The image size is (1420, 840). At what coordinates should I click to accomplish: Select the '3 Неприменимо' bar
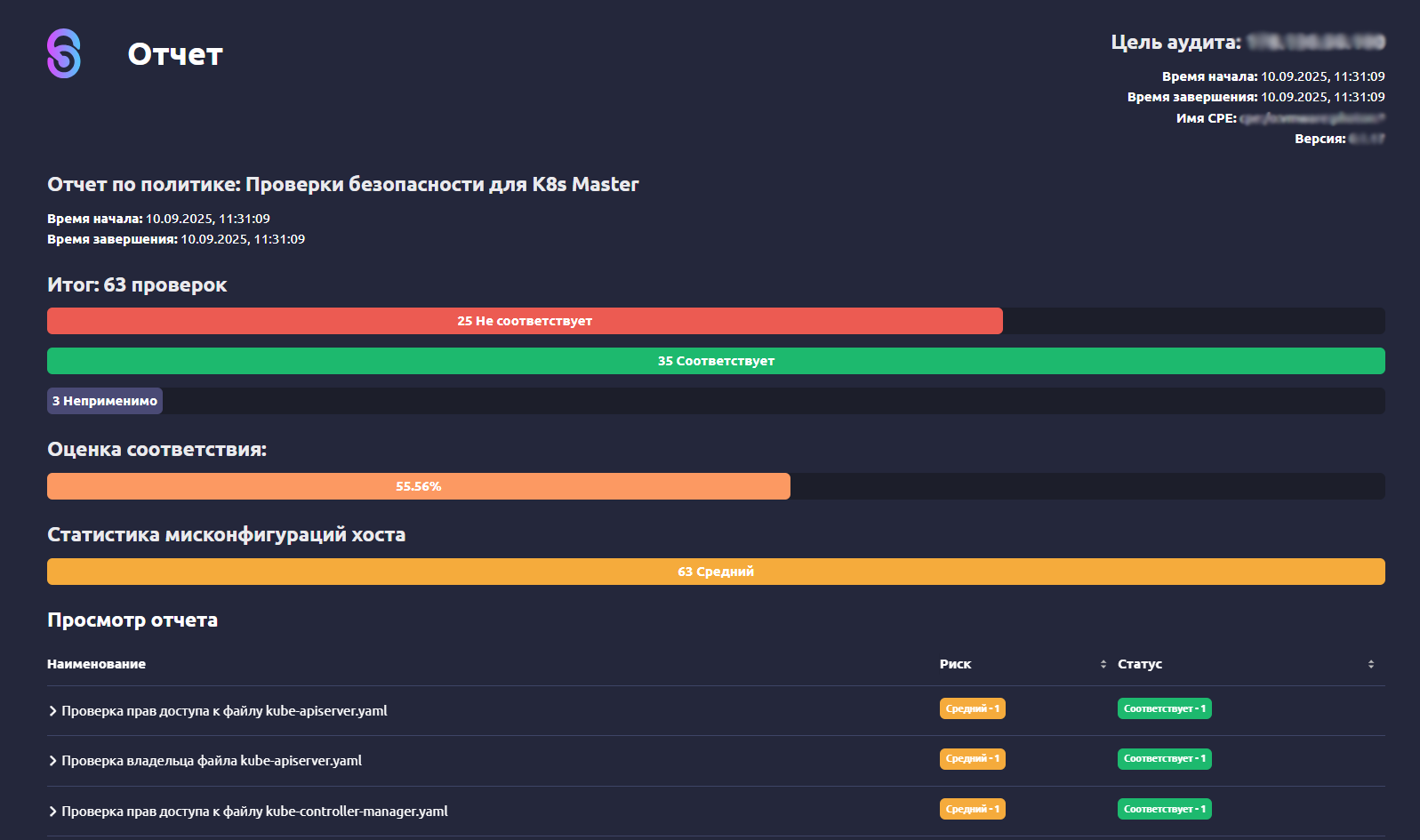pos(105,401)
